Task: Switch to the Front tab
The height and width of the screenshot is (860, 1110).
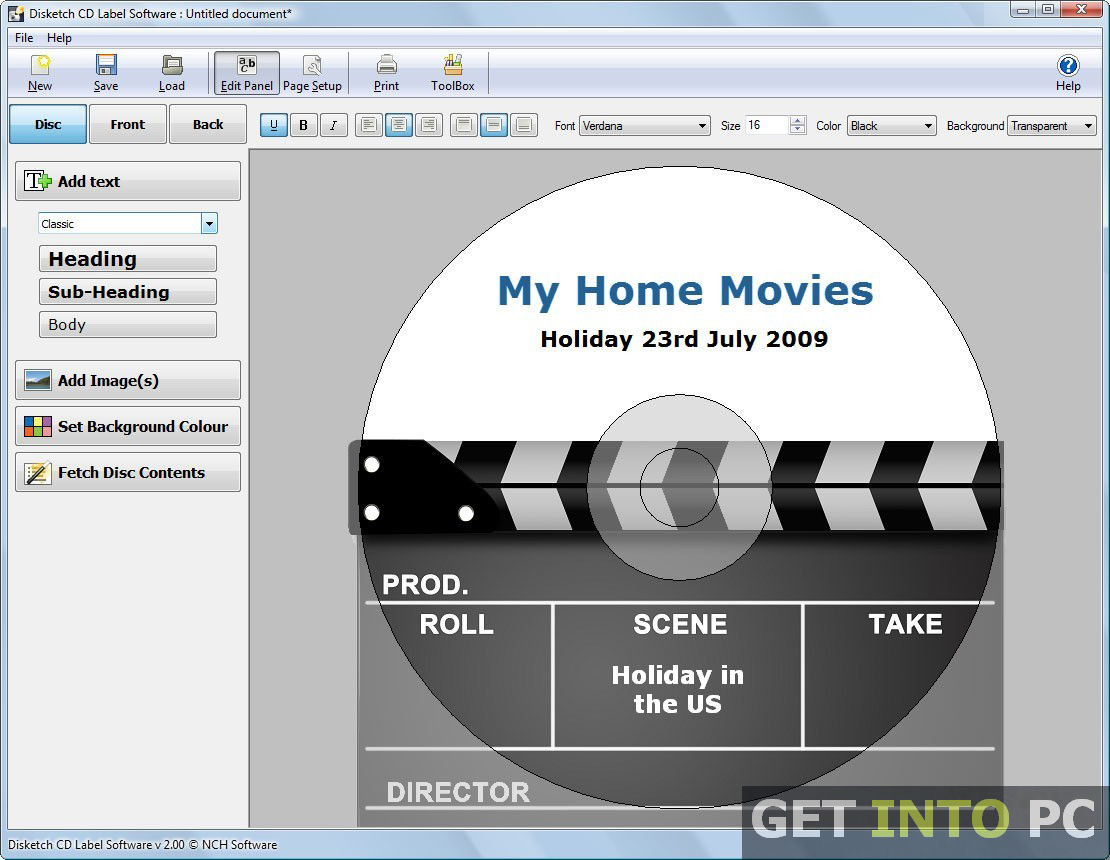Action: click(x=127, y=124)
